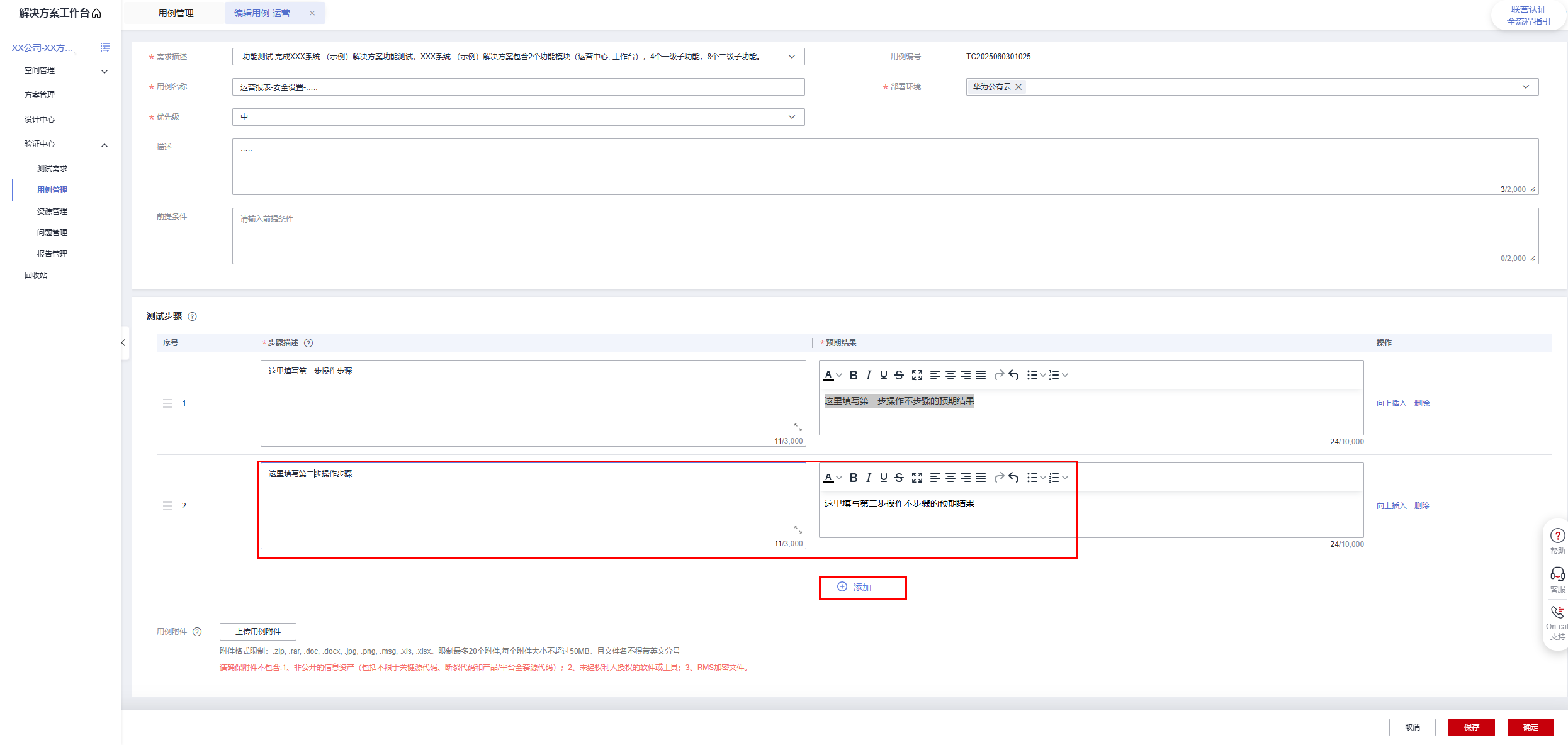Open font color dropdown in step 2 editor

click(x=839, y=478)
